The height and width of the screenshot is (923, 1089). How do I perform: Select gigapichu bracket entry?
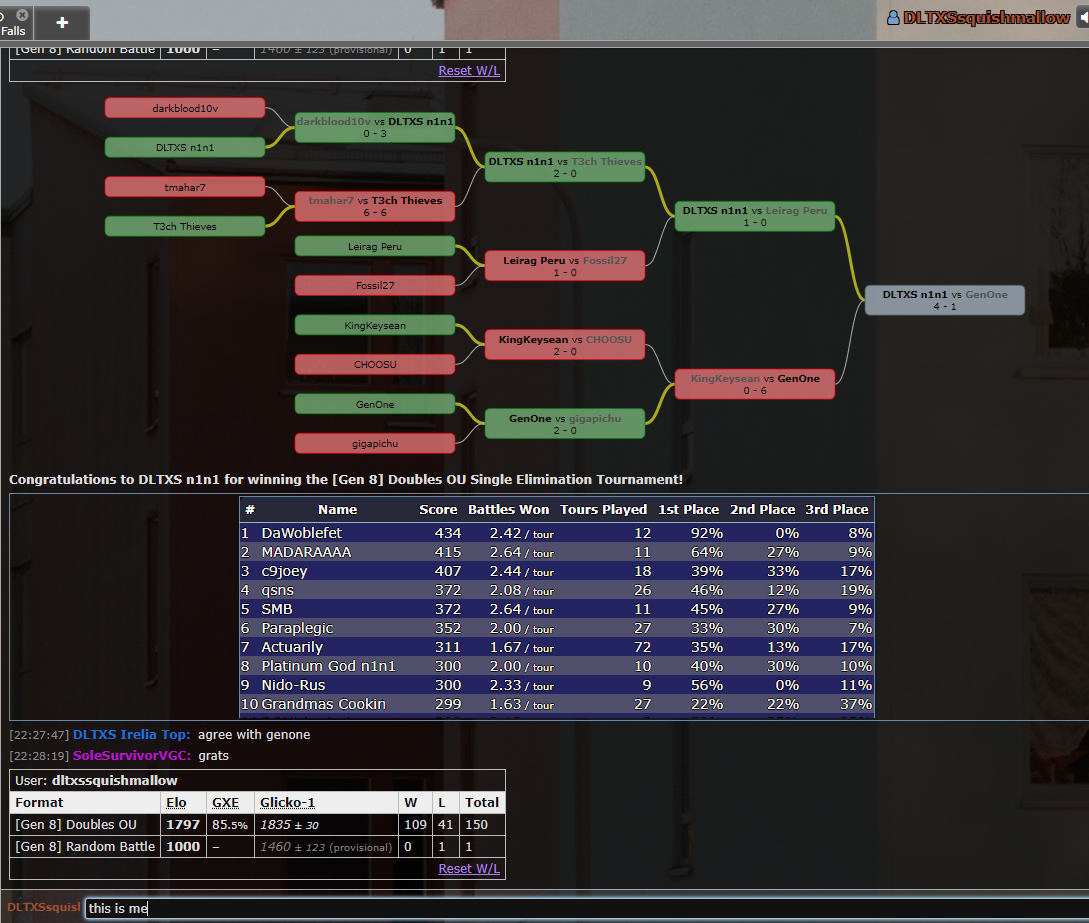(374, 443)
